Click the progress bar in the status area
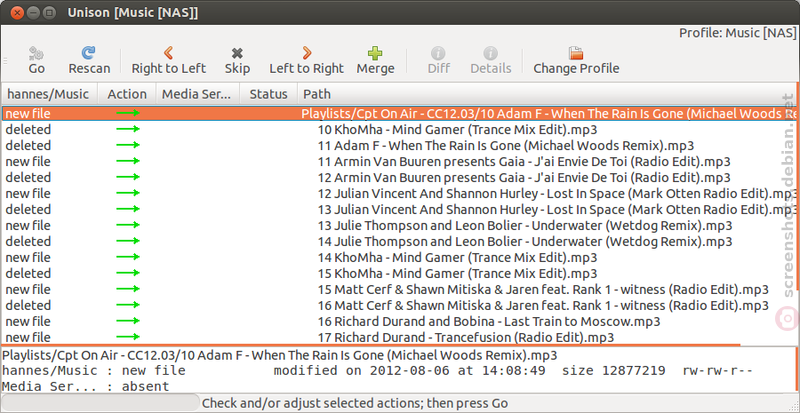 point(101,403)
